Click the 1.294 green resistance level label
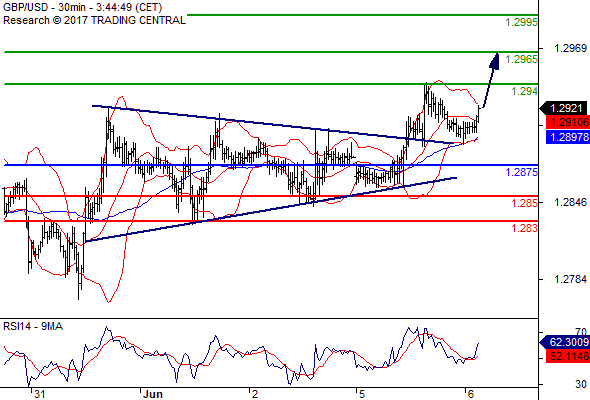590x400 pixels. tap(524, 91)
